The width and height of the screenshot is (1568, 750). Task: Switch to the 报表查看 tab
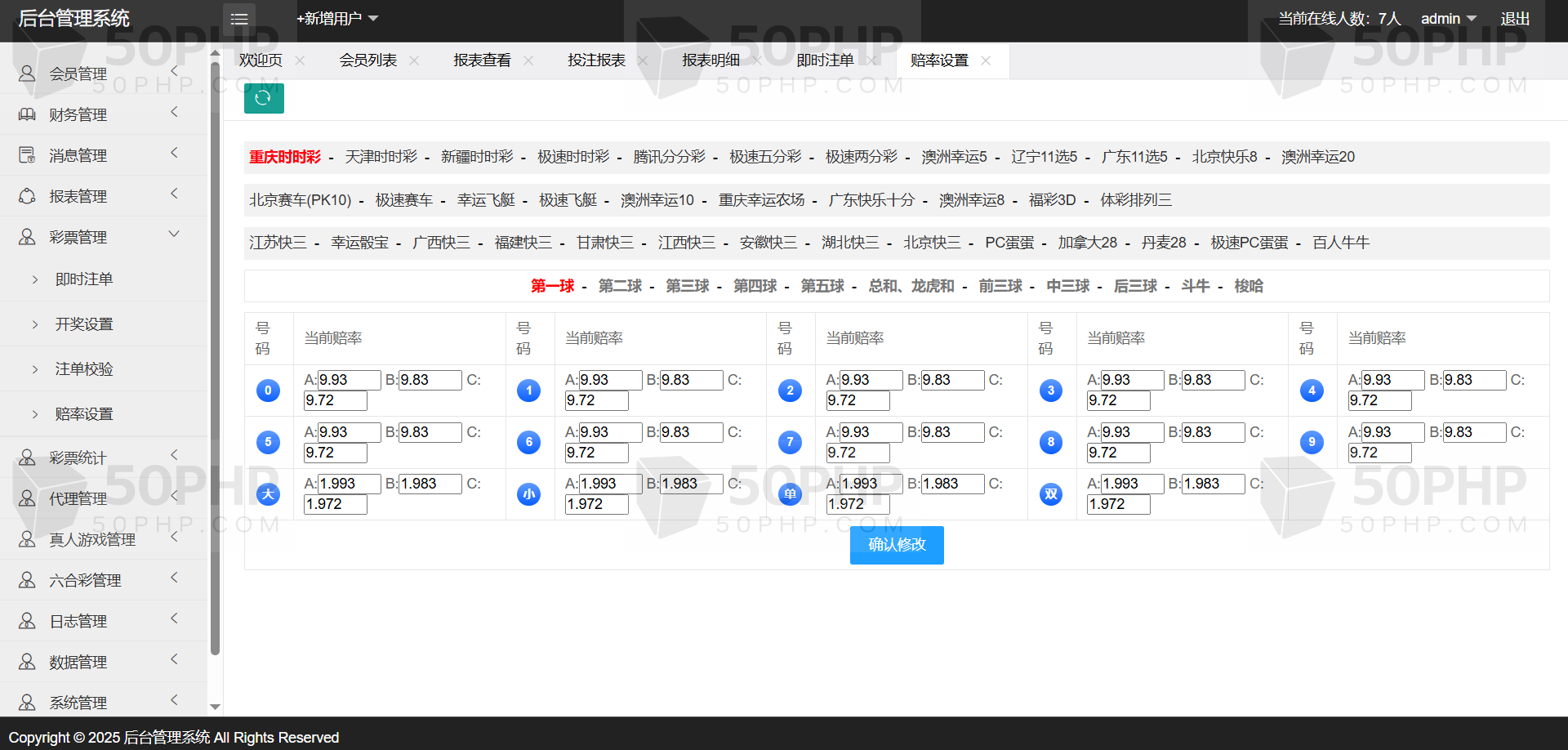point(482,60)
